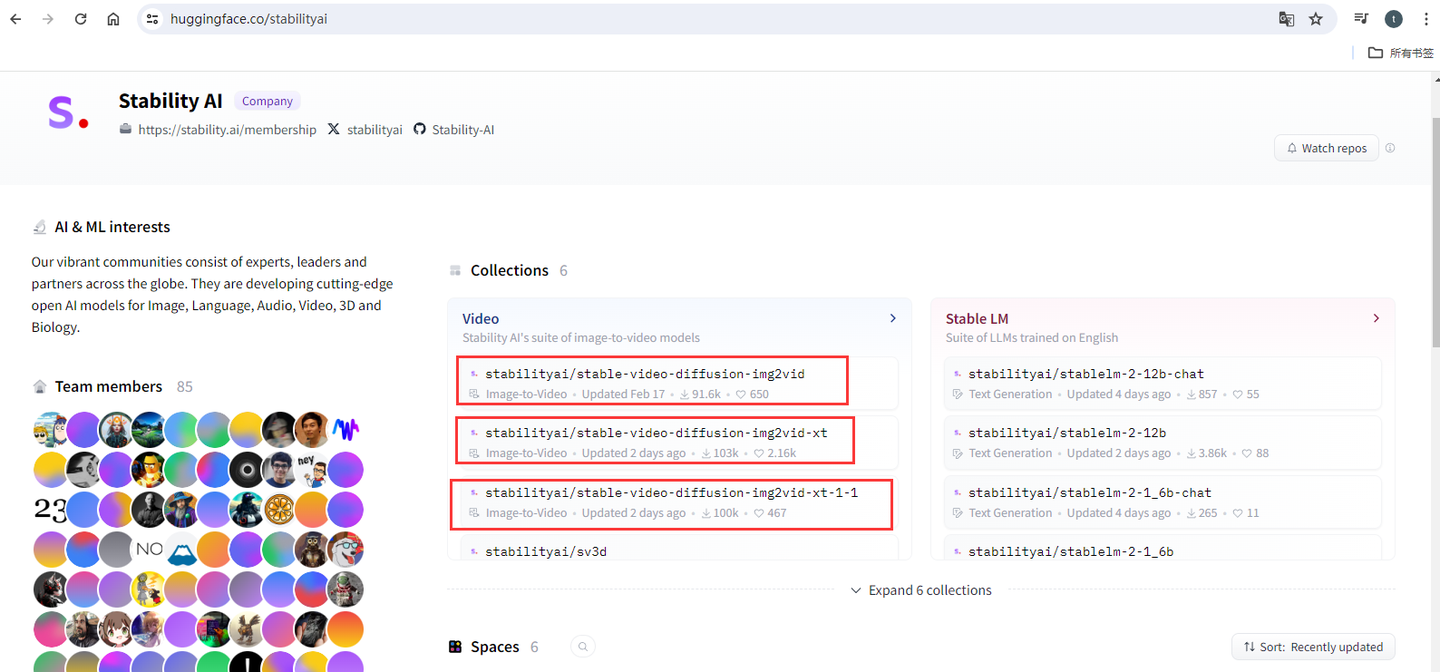Click the Watch repos button
The width and height of the screenshot is (1440, 672).
1326,148
